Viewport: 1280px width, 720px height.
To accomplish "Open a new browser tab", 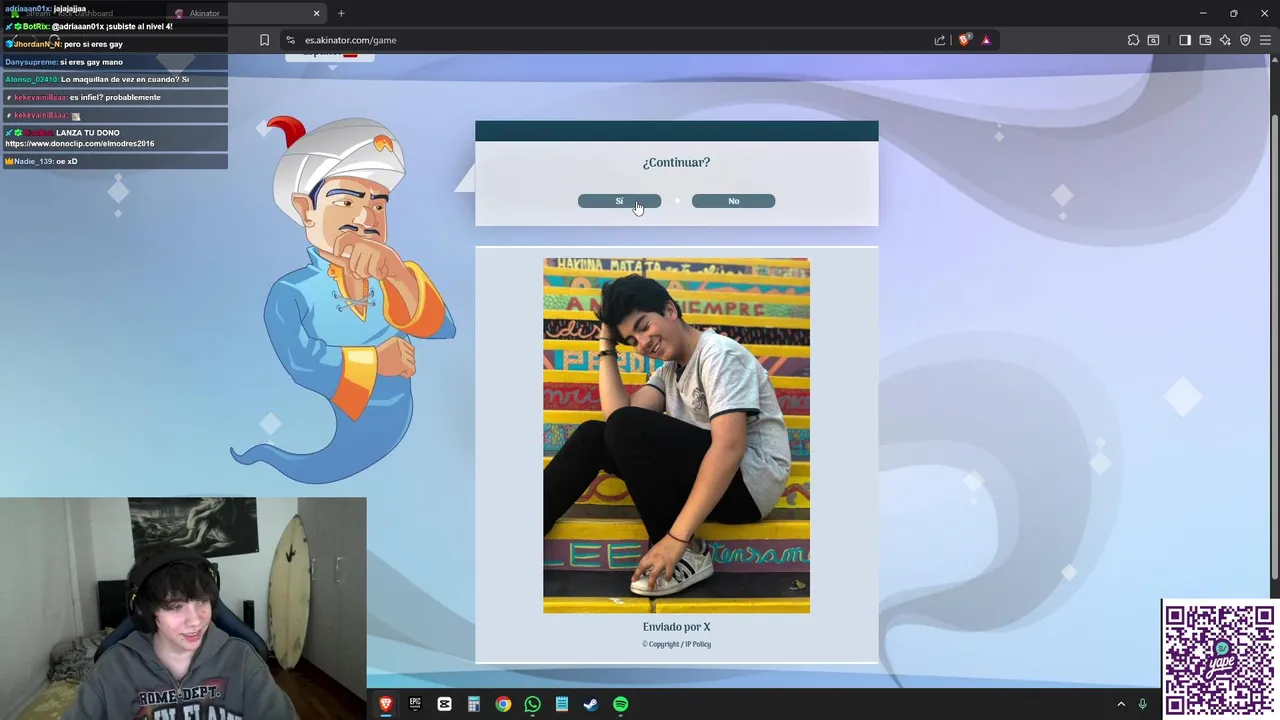I will pyautogui.click(x=341, y=13).
